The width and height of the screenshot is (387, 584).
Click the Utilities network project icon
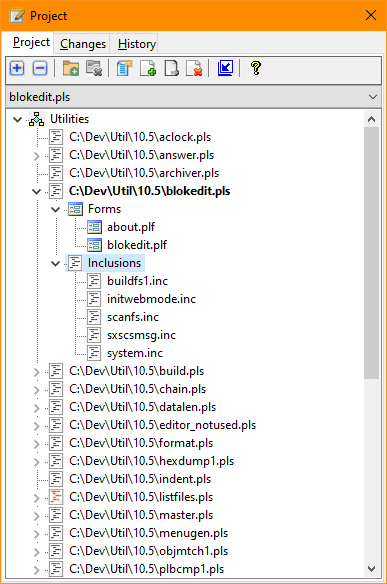pyautogui.click(x=37, y=119)
